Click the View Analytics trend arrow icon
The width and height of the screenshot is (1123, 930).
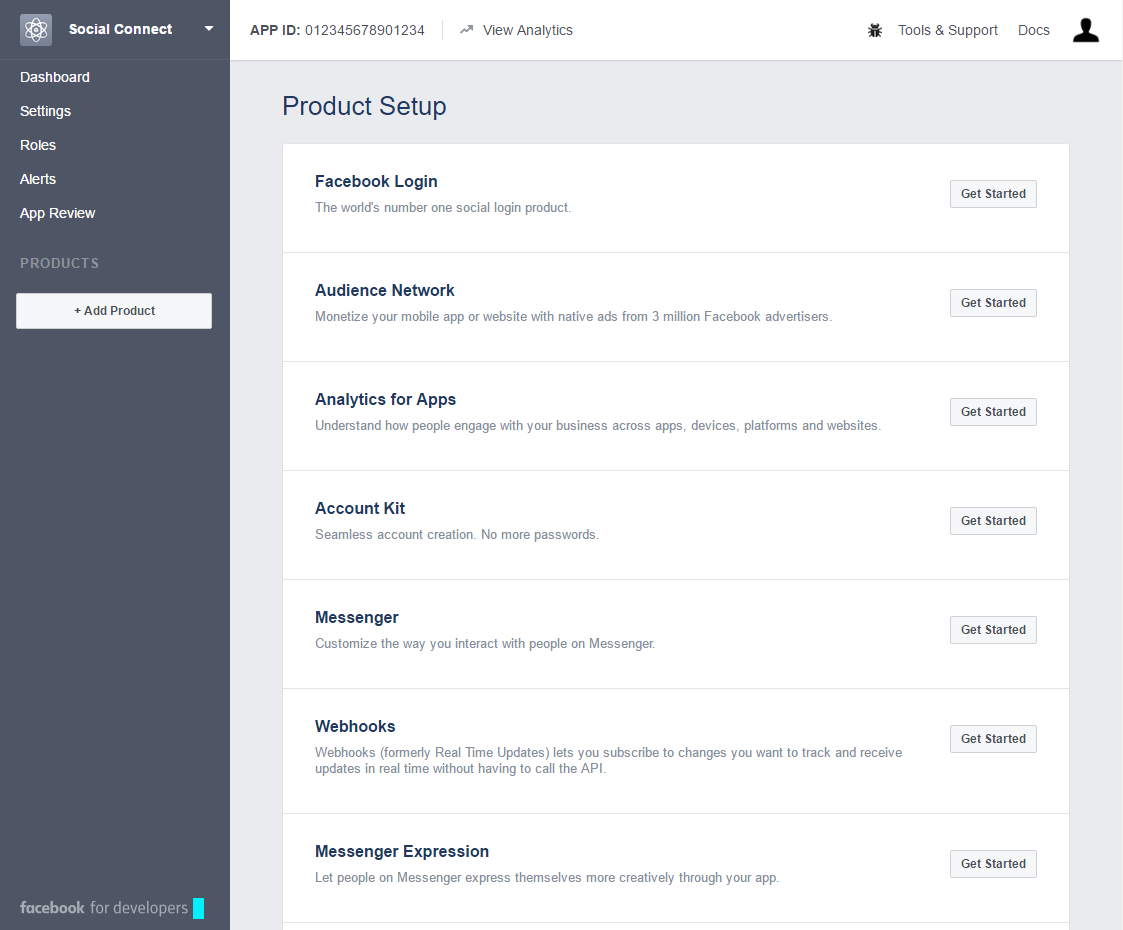pyautogui.click(x=466, y=30)
